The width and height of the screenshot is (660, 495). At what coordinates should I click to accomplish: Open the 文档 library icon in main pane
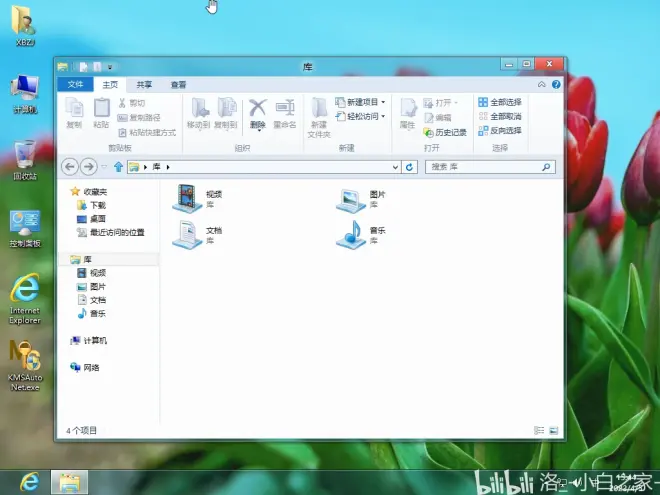tap(188, 234)
